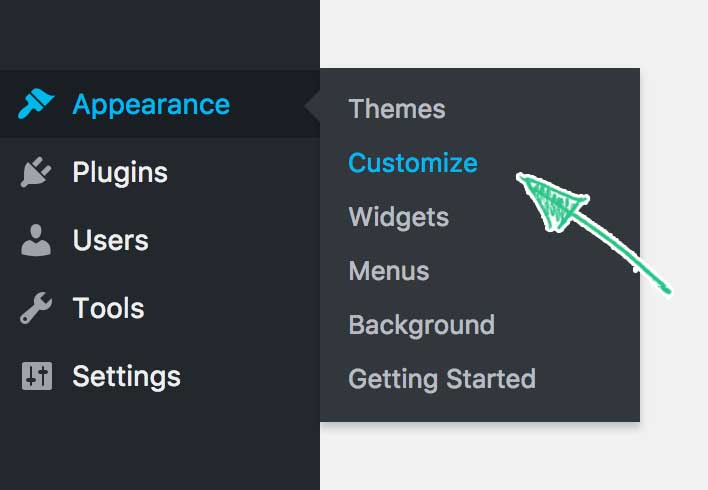708x490 pixels.
Task: Open the Settings sliders icon
Action: pyautogui.click(x=37, y=376)
